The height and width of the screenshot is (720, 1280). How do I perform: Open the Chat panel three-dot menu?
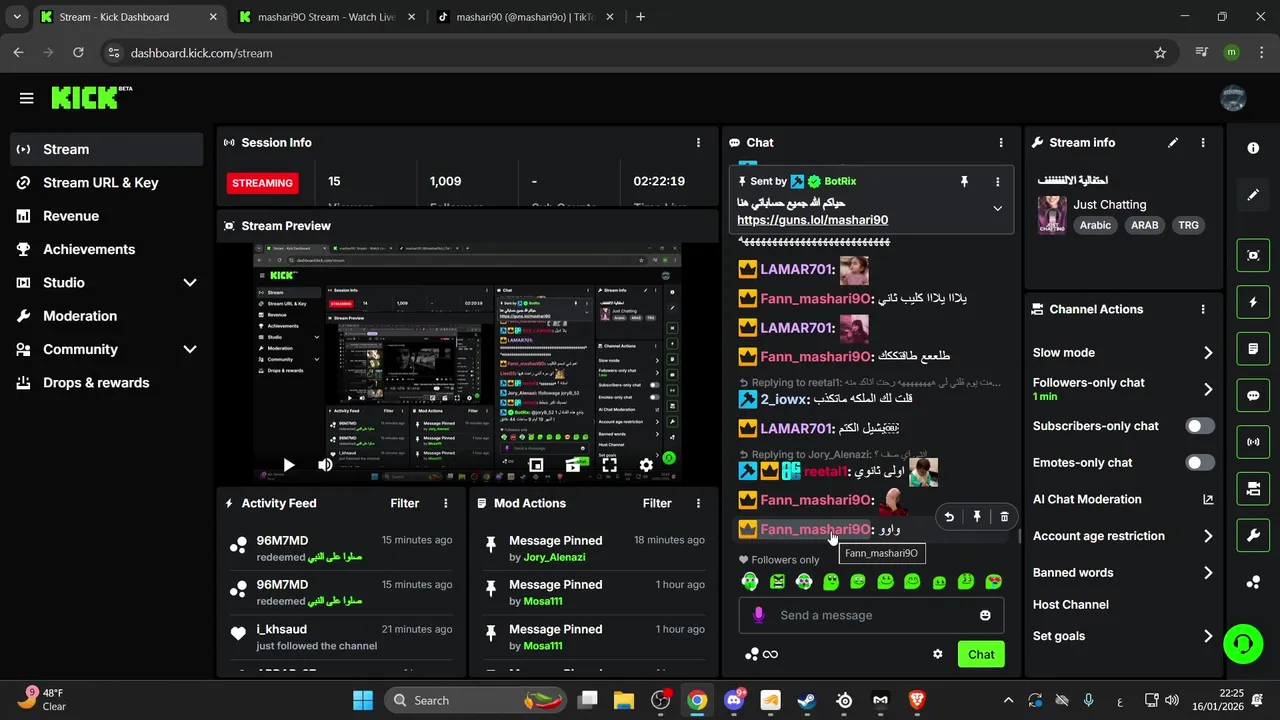click(x=1001, y=142)
